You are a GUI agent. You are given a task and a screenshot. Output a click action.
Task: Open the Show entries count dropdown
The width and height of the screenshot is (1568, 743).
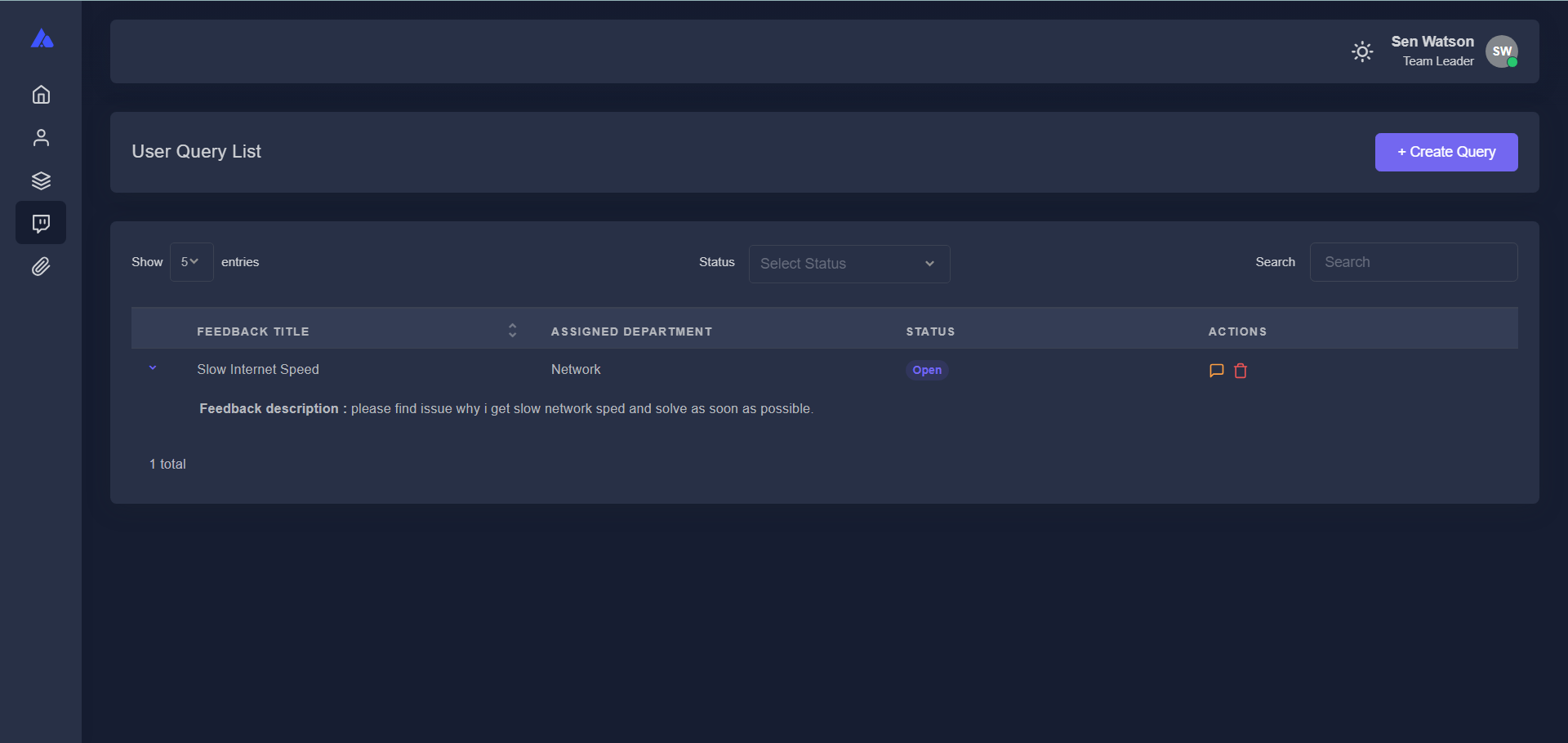point(191,262)
